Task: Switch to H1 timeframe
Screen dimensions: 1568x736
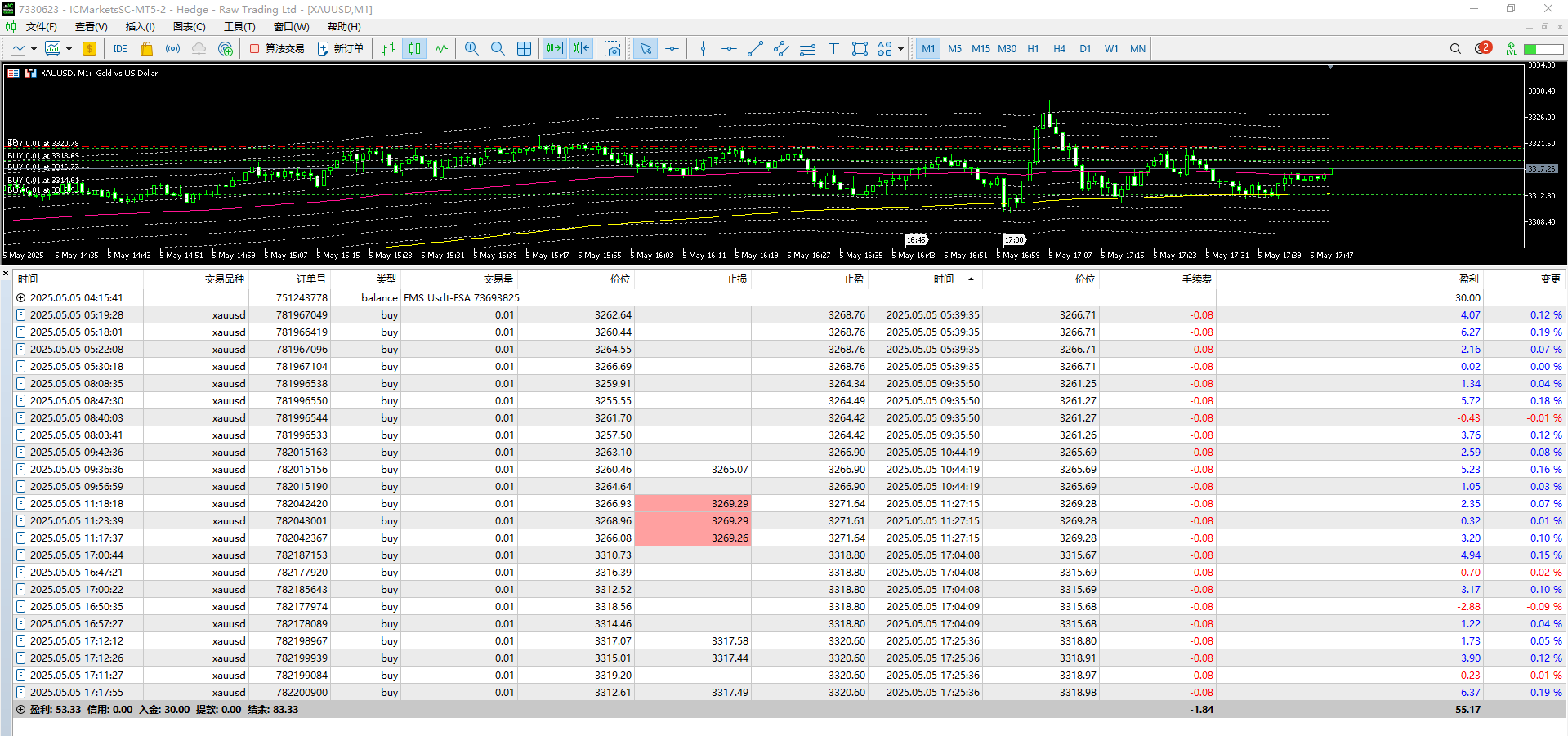Action: tap(1033, 49)
